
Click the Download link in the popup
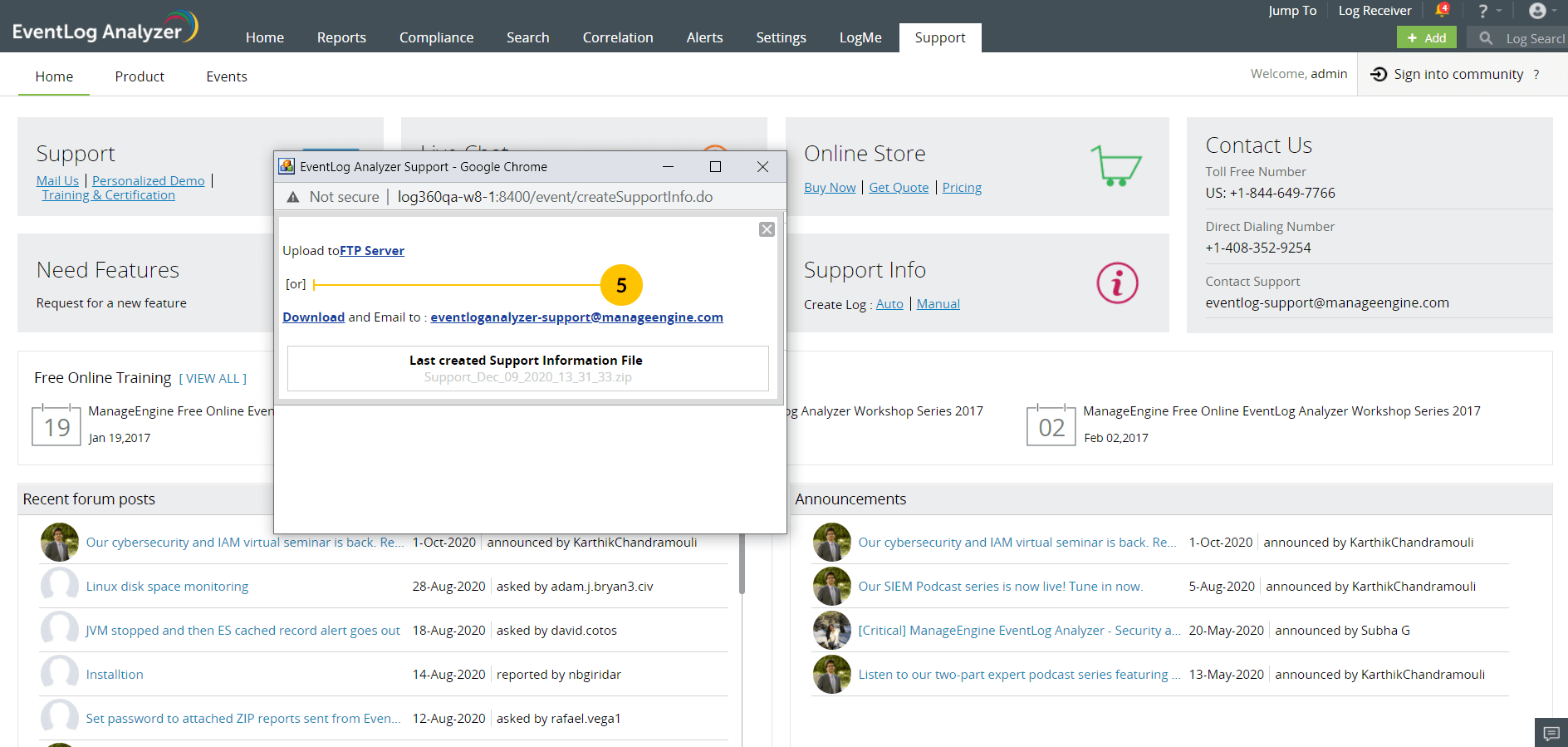pos(313,317)
